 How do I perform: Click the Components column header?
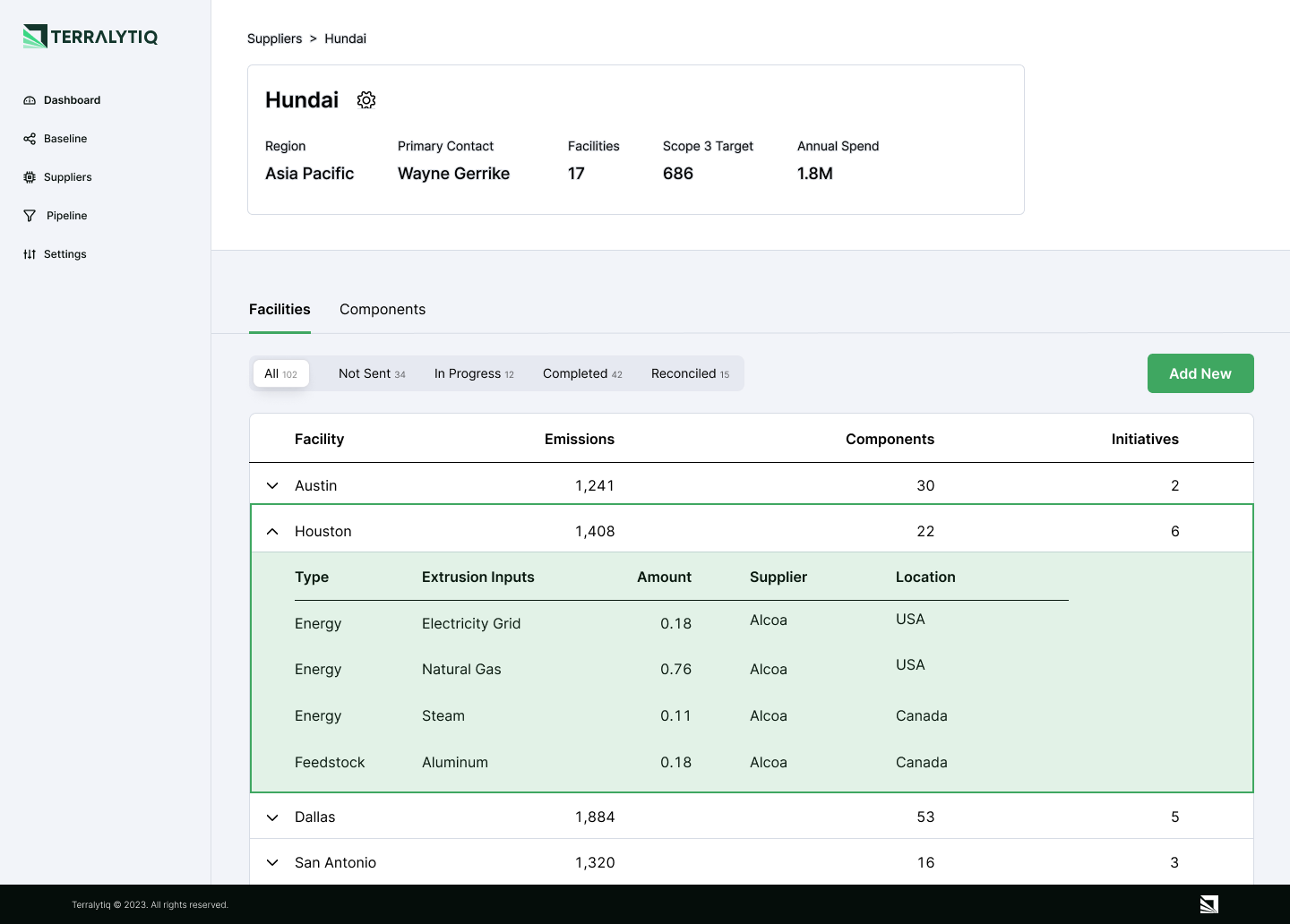point(890,439)
